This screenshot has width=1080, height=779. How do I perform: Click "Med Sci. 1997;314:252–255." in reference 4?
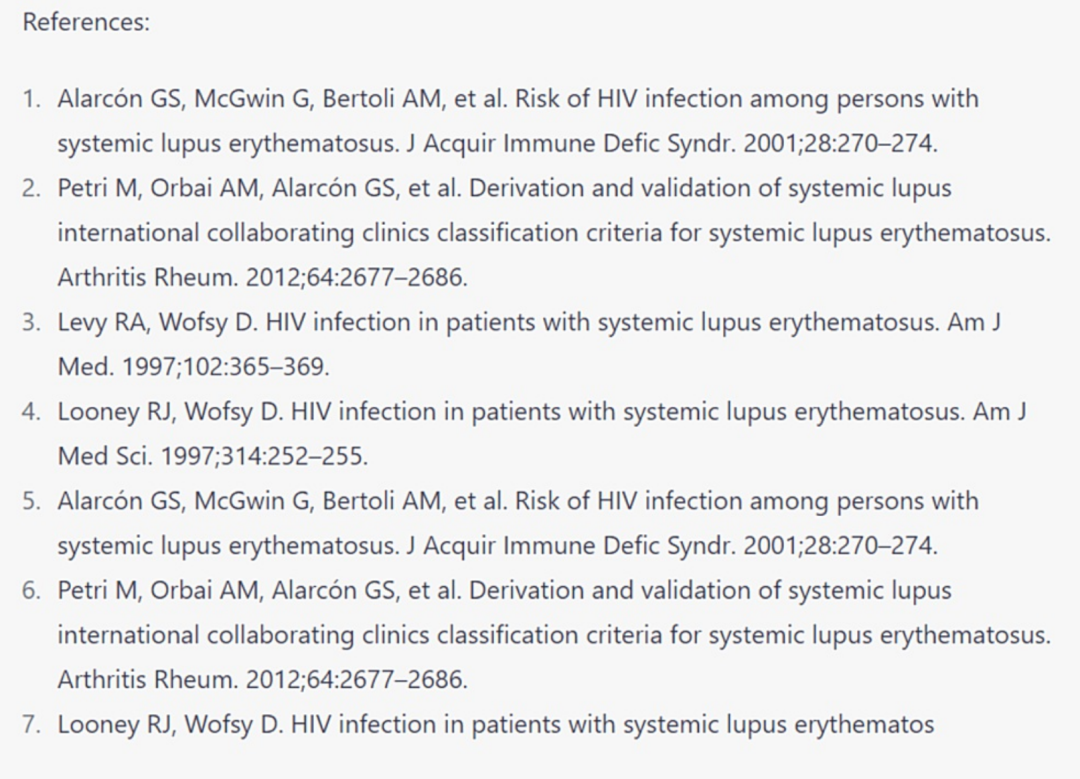(212, 456)
